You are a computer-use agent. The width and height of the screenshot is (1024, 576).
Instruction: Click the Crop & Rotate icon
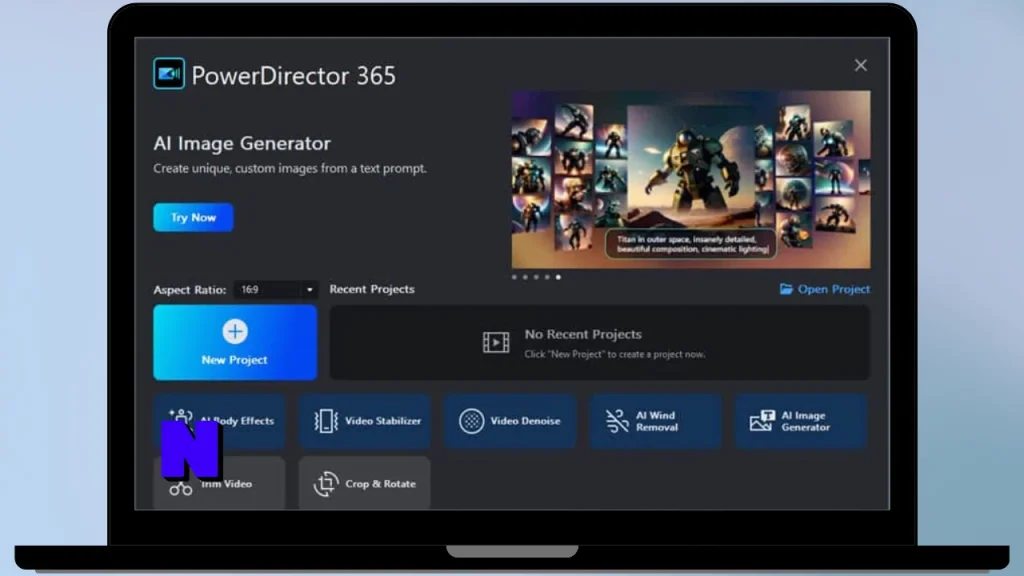coord(326,484)
